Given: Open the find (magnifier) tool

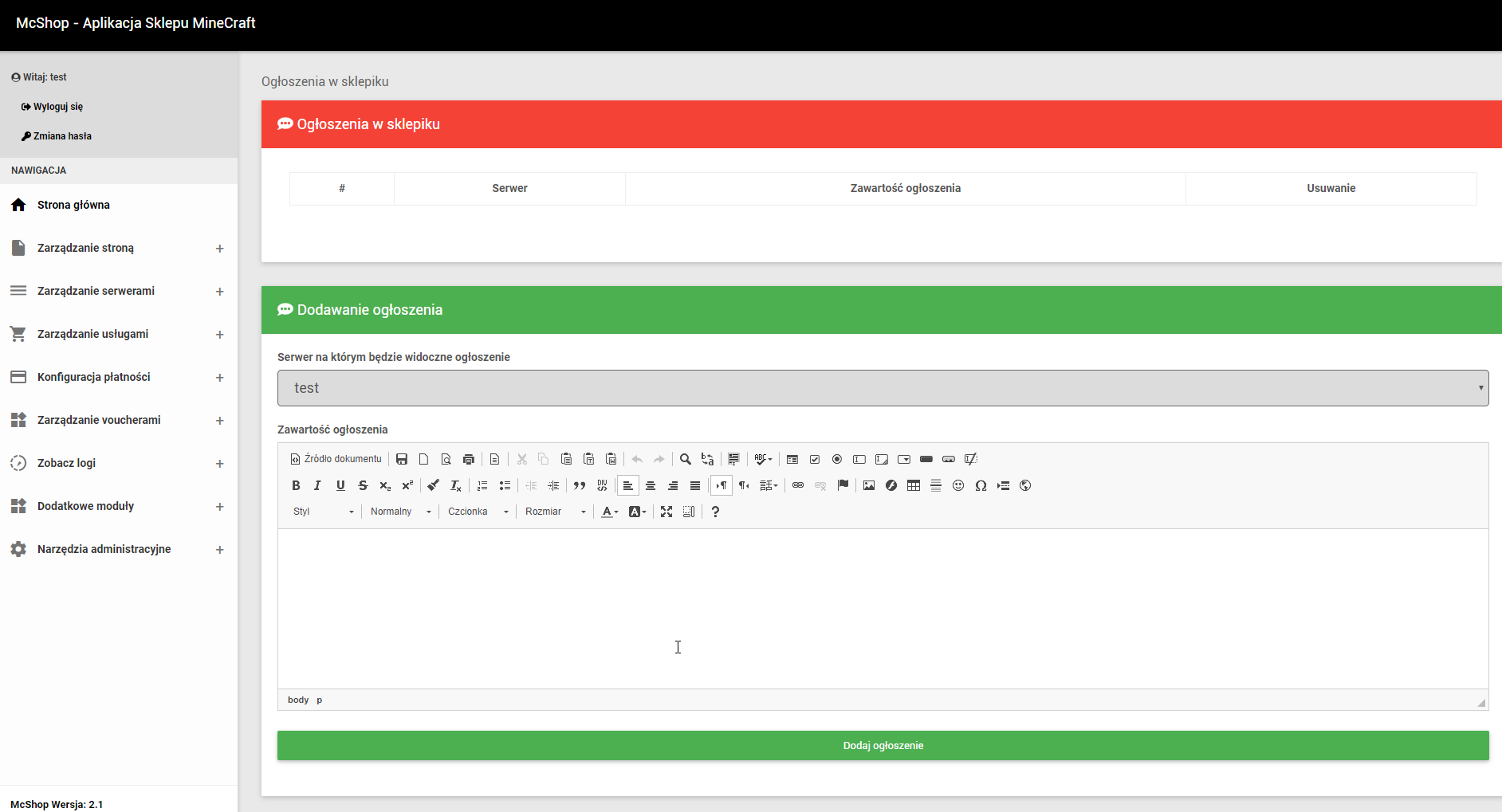Looking at the screenshot, I should (685, 459).
